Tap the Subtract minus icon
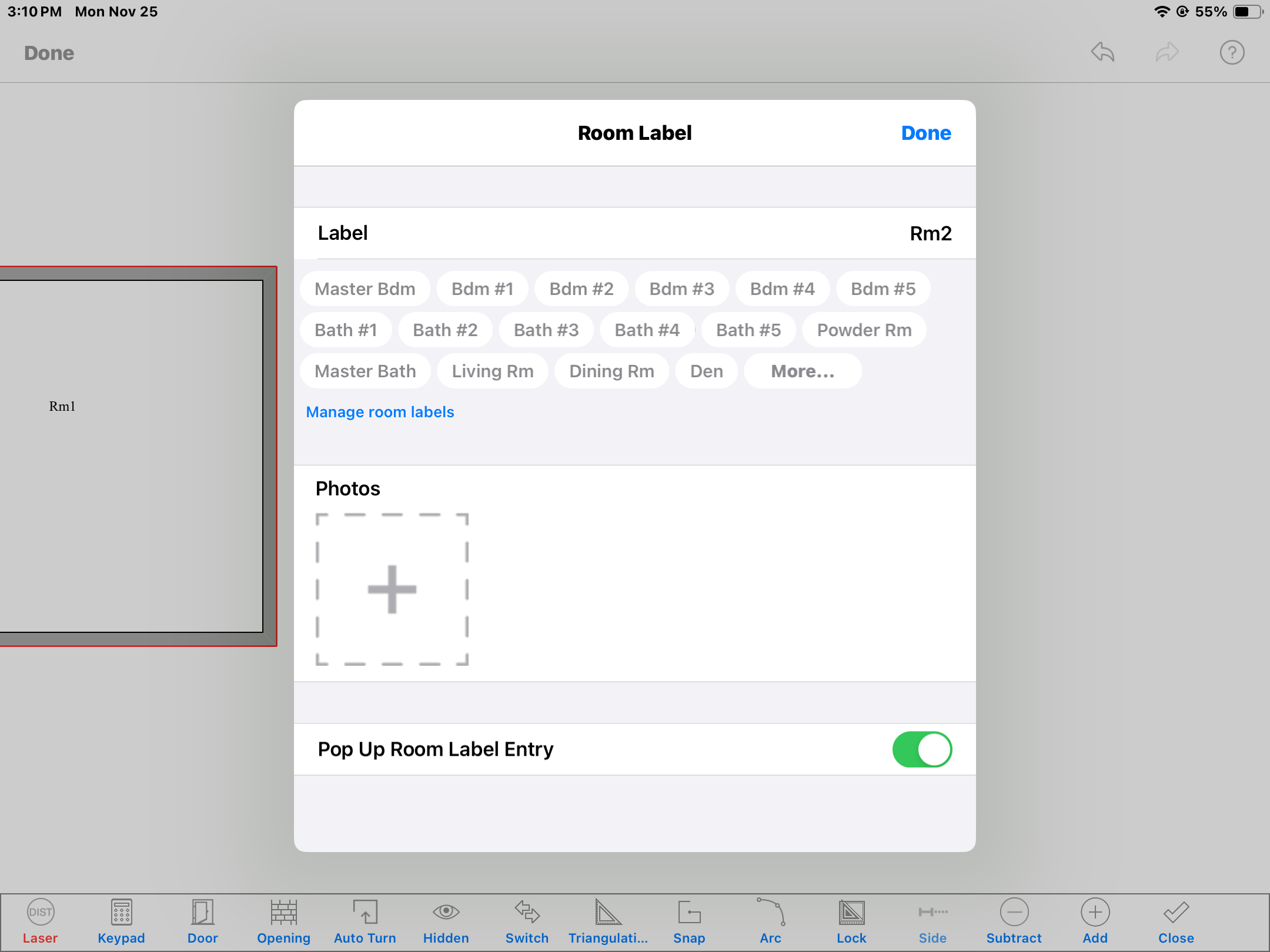The height and width of the screenshot is (952, 1270). pos(1014,913)
